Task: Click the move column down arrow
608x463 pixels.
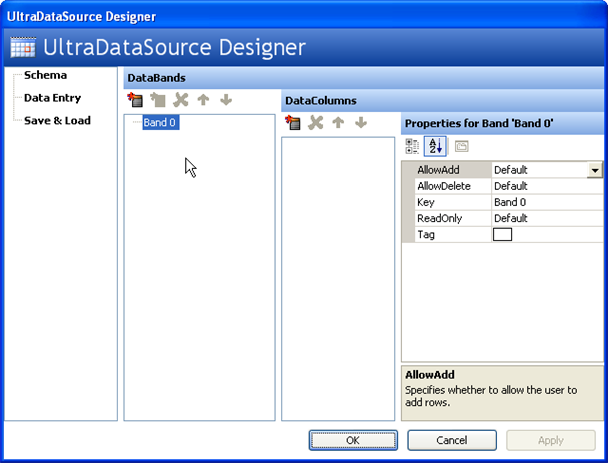Action: coord(361,123)
